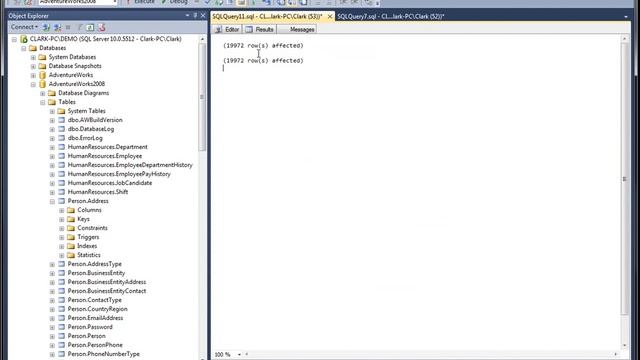Click the Statistics folder icon

point(71,255)
